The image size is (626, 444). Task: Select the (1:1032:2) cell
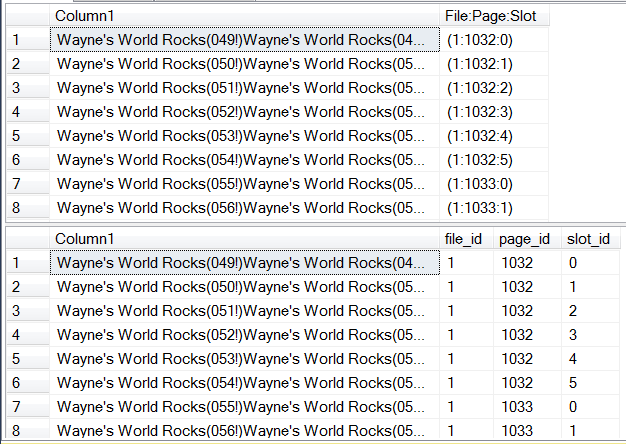click(x=494, y=88)
